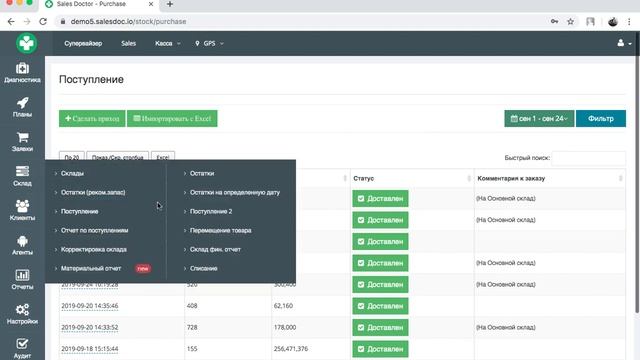Click the 256,471,376 amount cell
This screenshot has width=640, height=360.
click(x=291, y=349)
